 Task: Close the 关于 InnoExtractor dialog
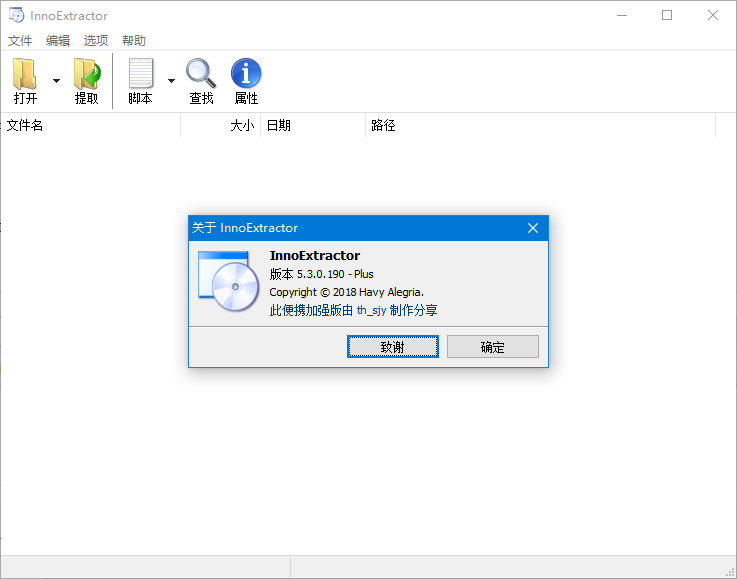click(x=533, y=228)
